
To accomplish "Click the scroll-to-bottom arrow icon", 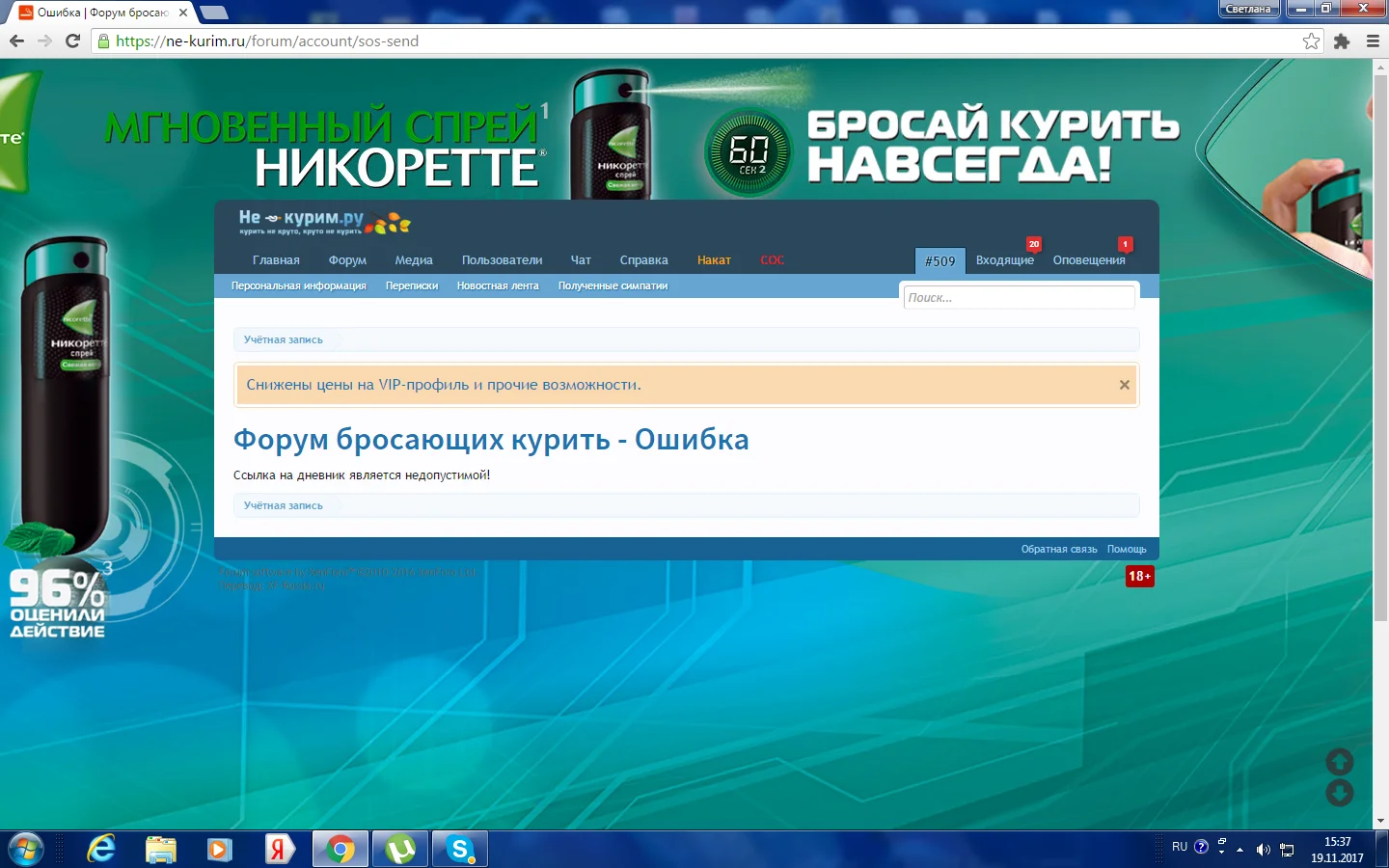I will click(x=1339, y=794).
